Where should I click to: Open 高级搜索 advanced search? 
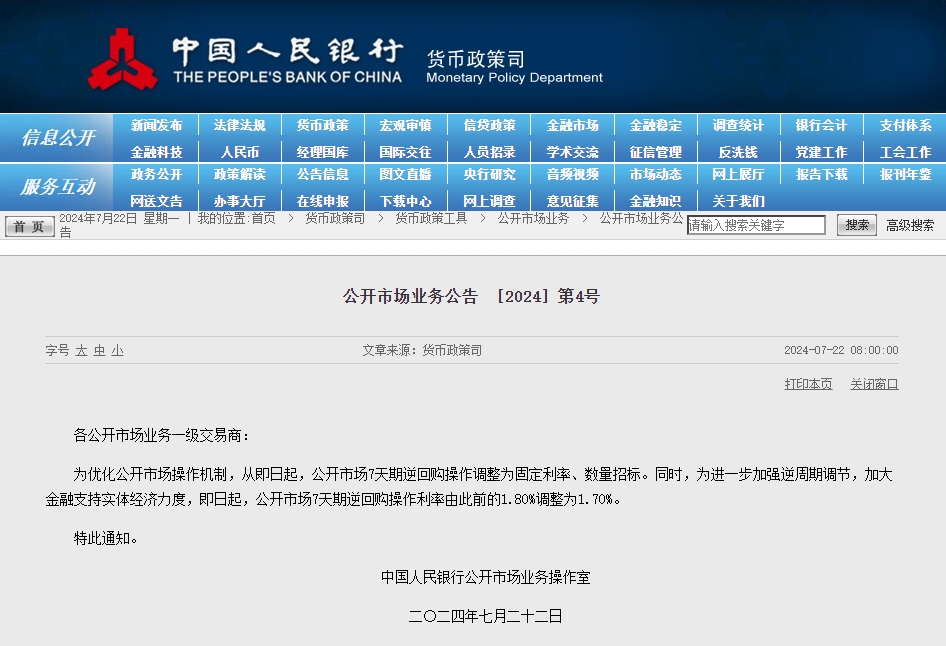click(x=910, y=226)
